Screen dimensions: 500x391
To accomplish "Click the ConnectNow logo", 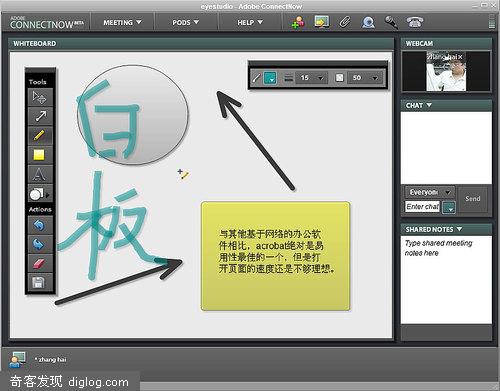I will tap(46, 22).
